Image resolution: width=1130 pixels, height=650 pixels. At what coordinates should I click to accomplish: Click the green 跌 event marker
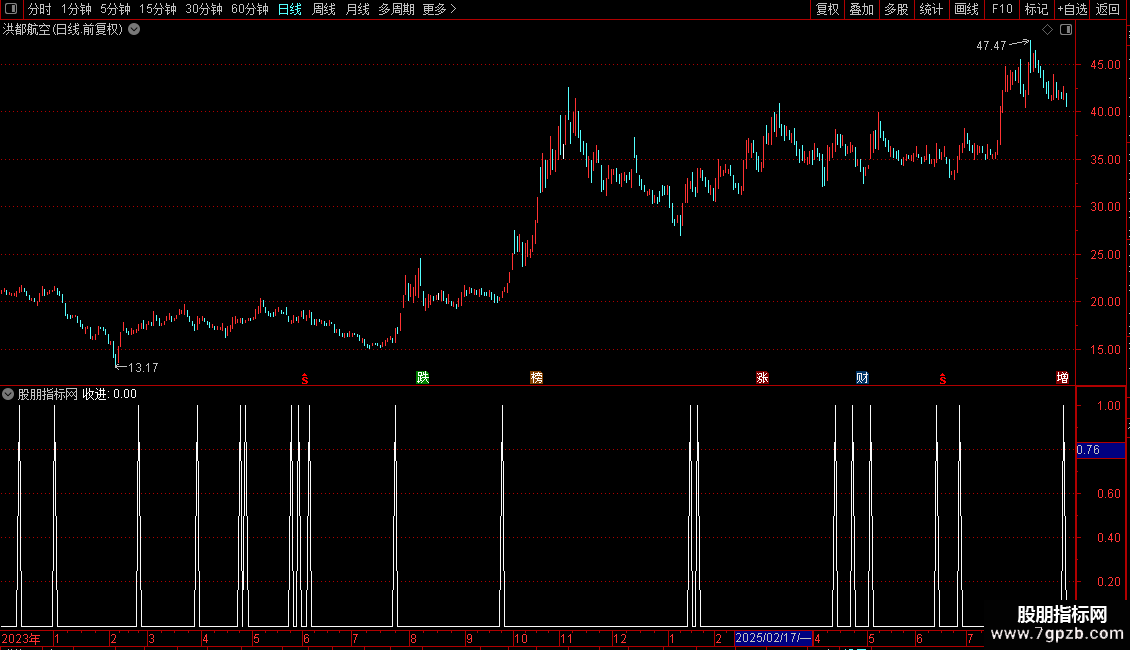click(423, 378)
